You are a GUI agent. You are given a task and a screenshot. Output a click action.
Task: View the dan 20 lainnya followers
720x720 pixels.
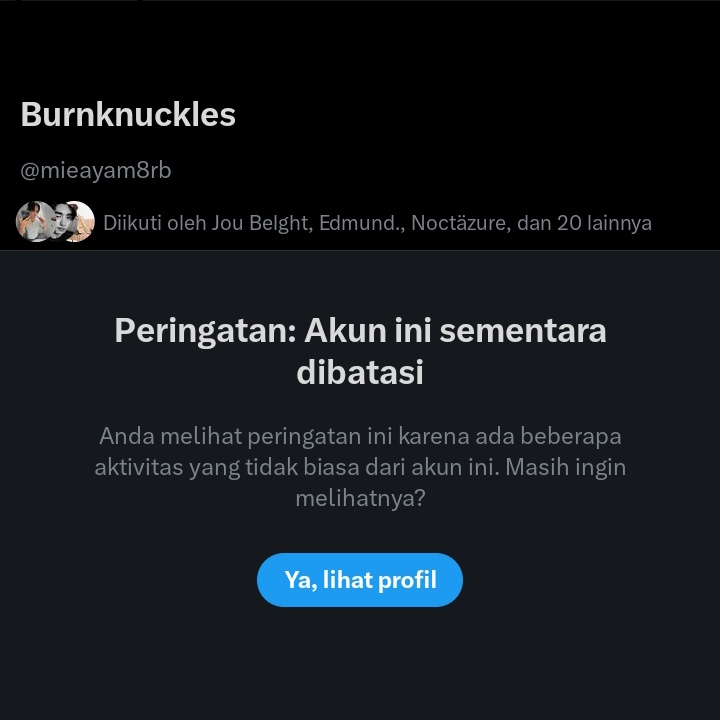[x=584, y=223]
